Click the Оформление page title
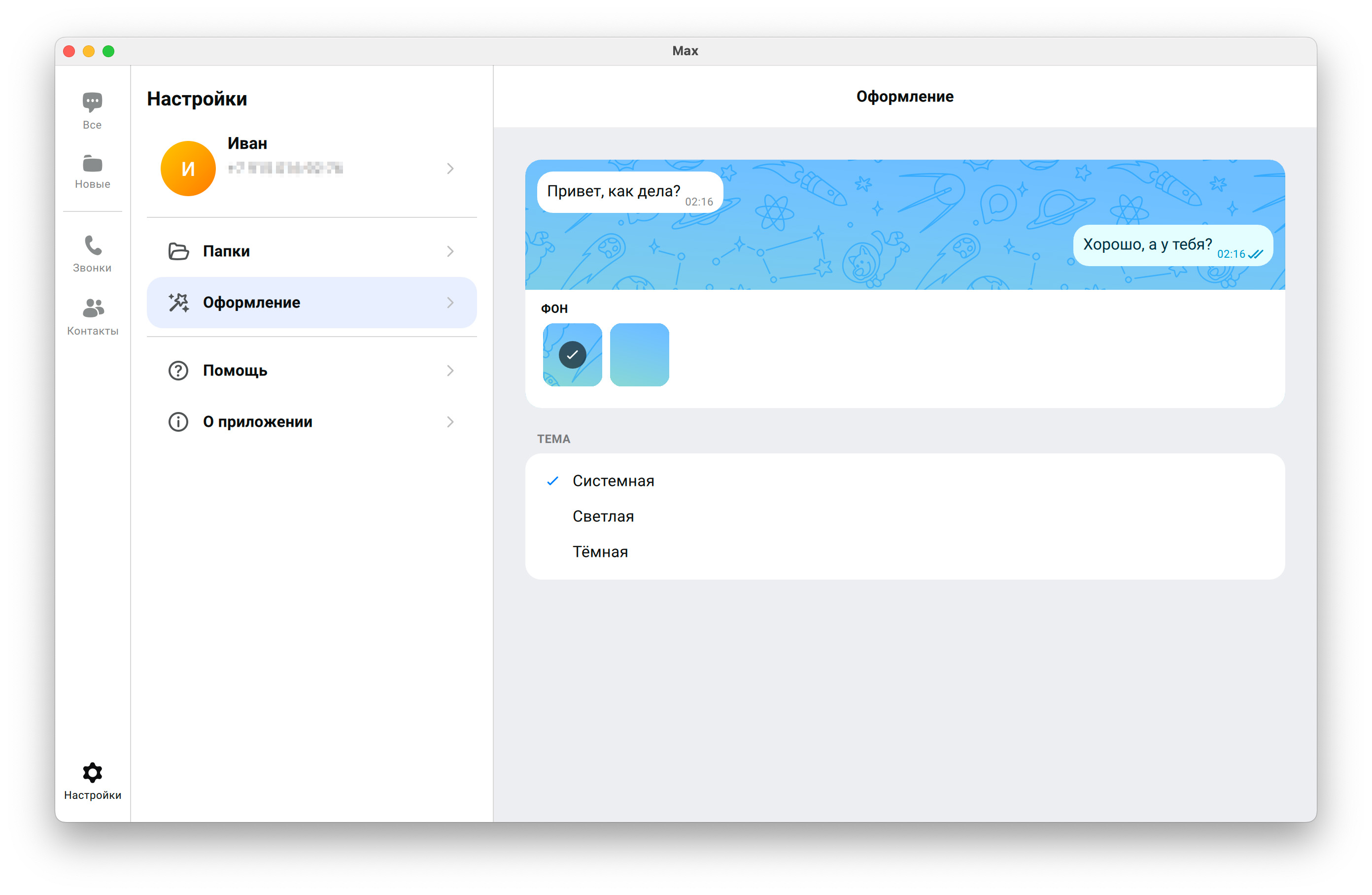 point(904,97)
